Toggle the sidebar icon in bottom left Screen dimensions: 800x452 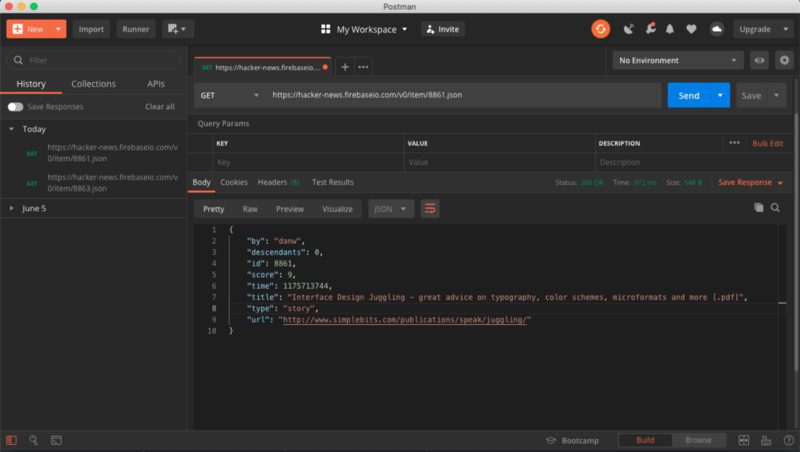12,440
